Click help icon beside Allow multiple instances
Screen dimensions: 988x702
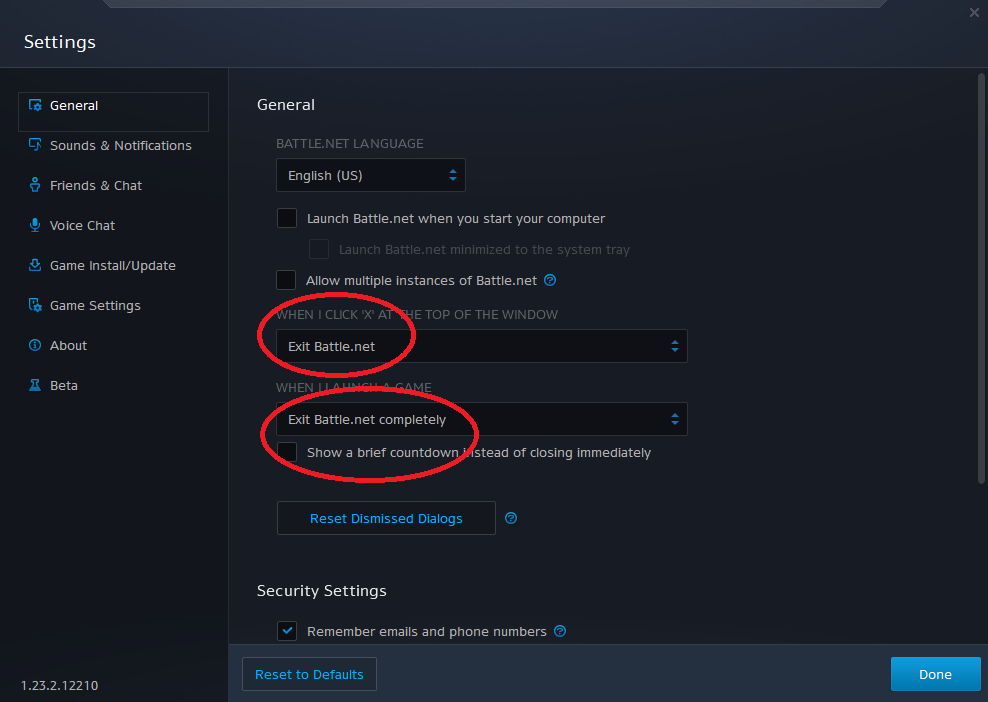(550, 280)
